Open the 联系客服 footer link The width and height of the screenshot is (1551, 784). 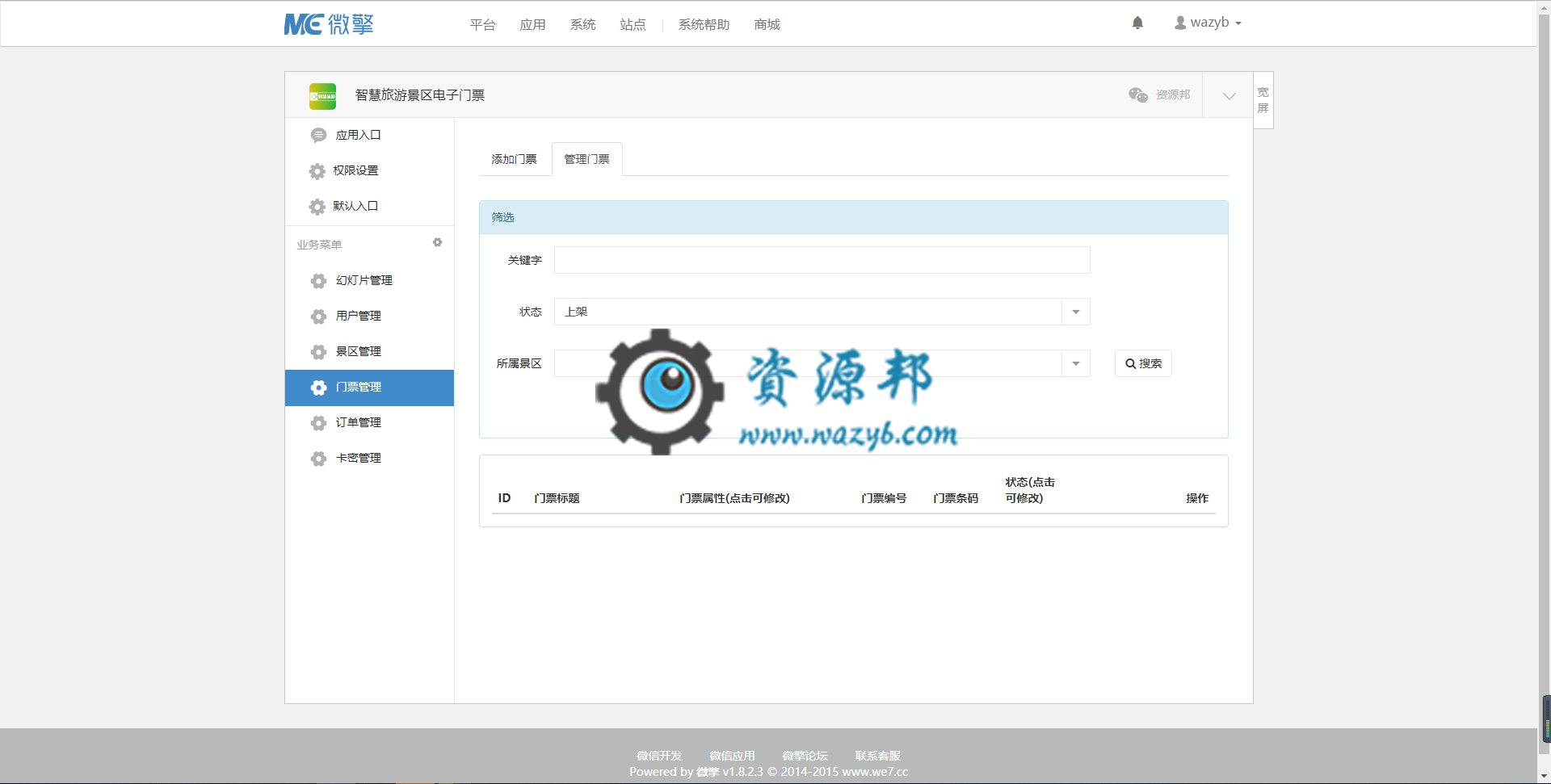click(877, 756)
